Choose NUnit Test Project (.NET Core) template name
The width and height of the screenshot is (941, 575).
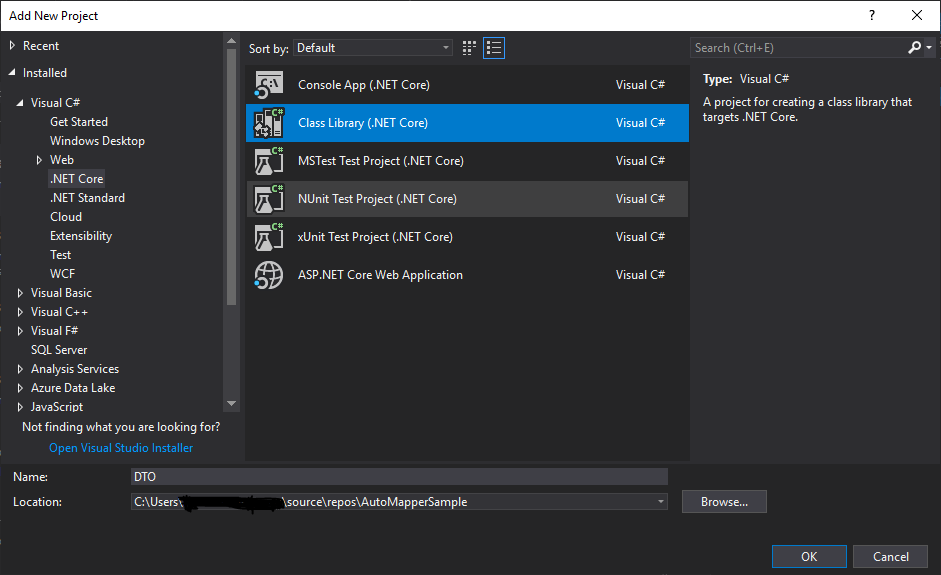(x=377, y=199)
